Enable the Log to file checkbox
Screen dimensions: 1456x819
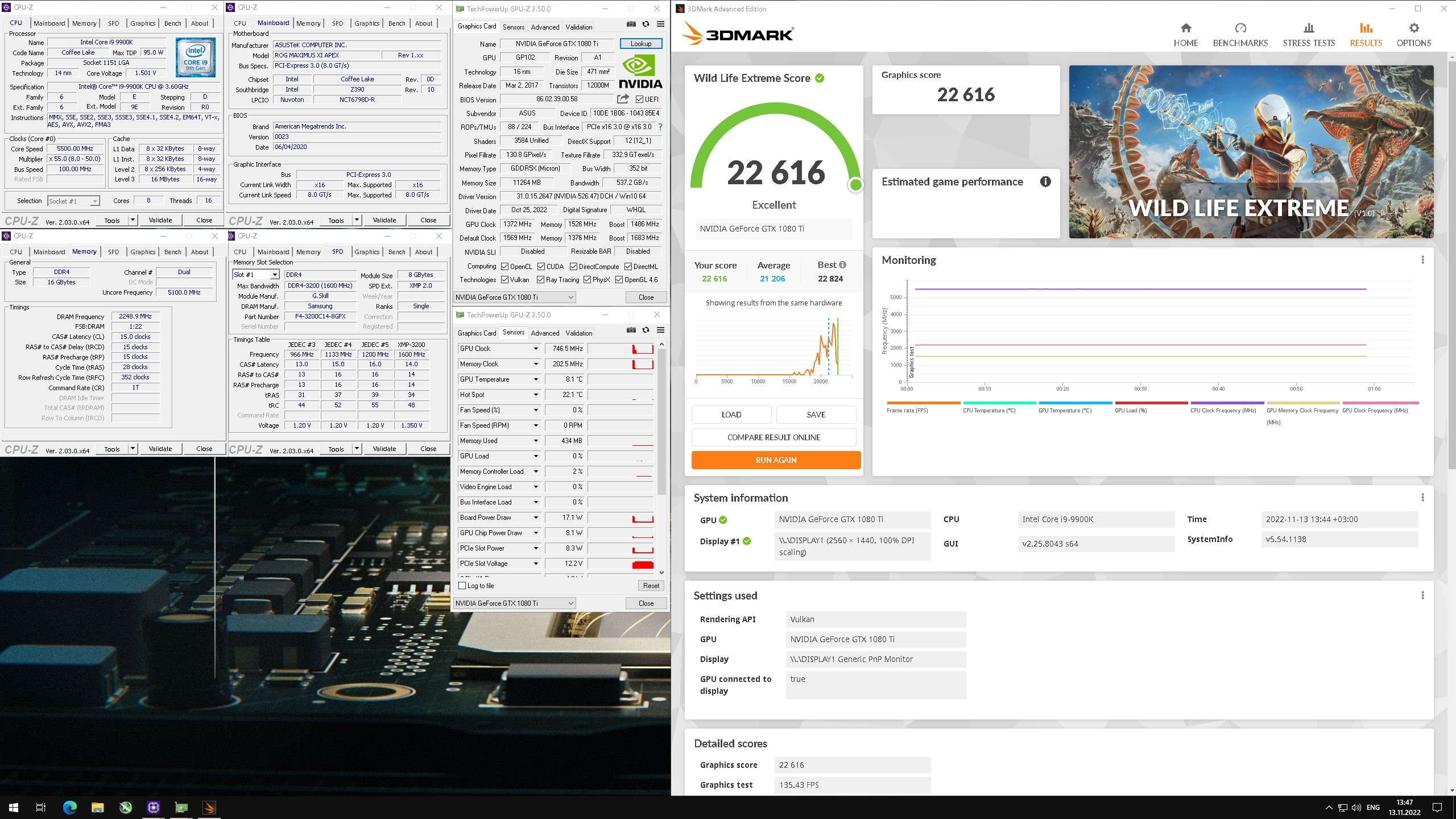tap(462, 585)
